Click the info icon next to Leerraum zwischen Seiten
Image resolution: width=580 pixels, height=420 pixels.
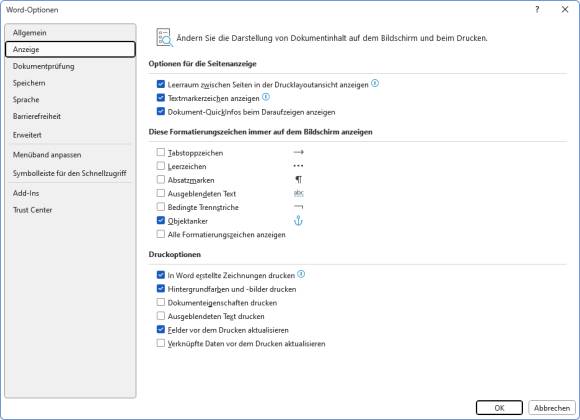(x=375, y=84)
